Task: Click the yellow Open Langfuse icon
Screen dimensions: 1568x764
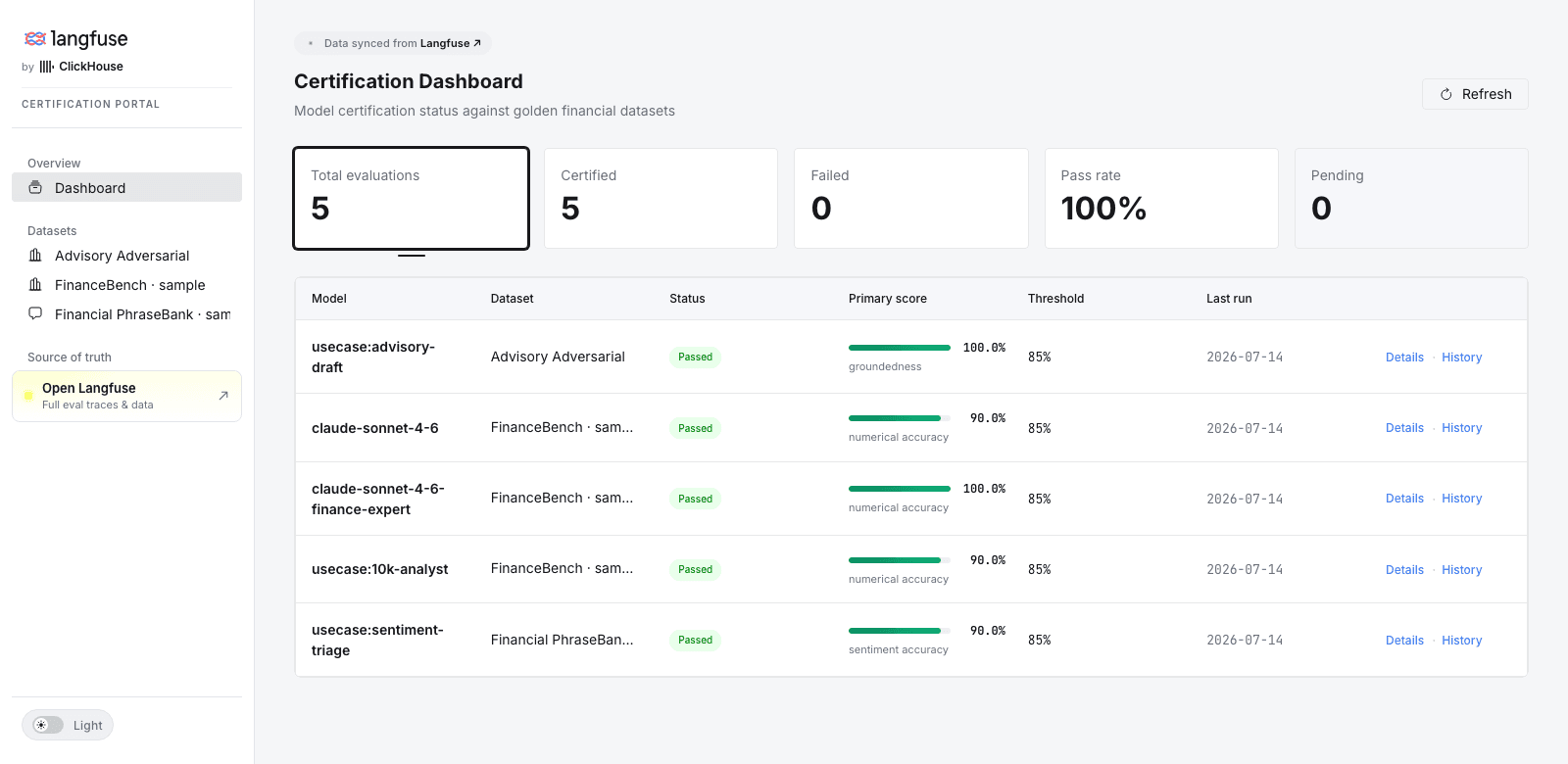Action: click(28, 396)
